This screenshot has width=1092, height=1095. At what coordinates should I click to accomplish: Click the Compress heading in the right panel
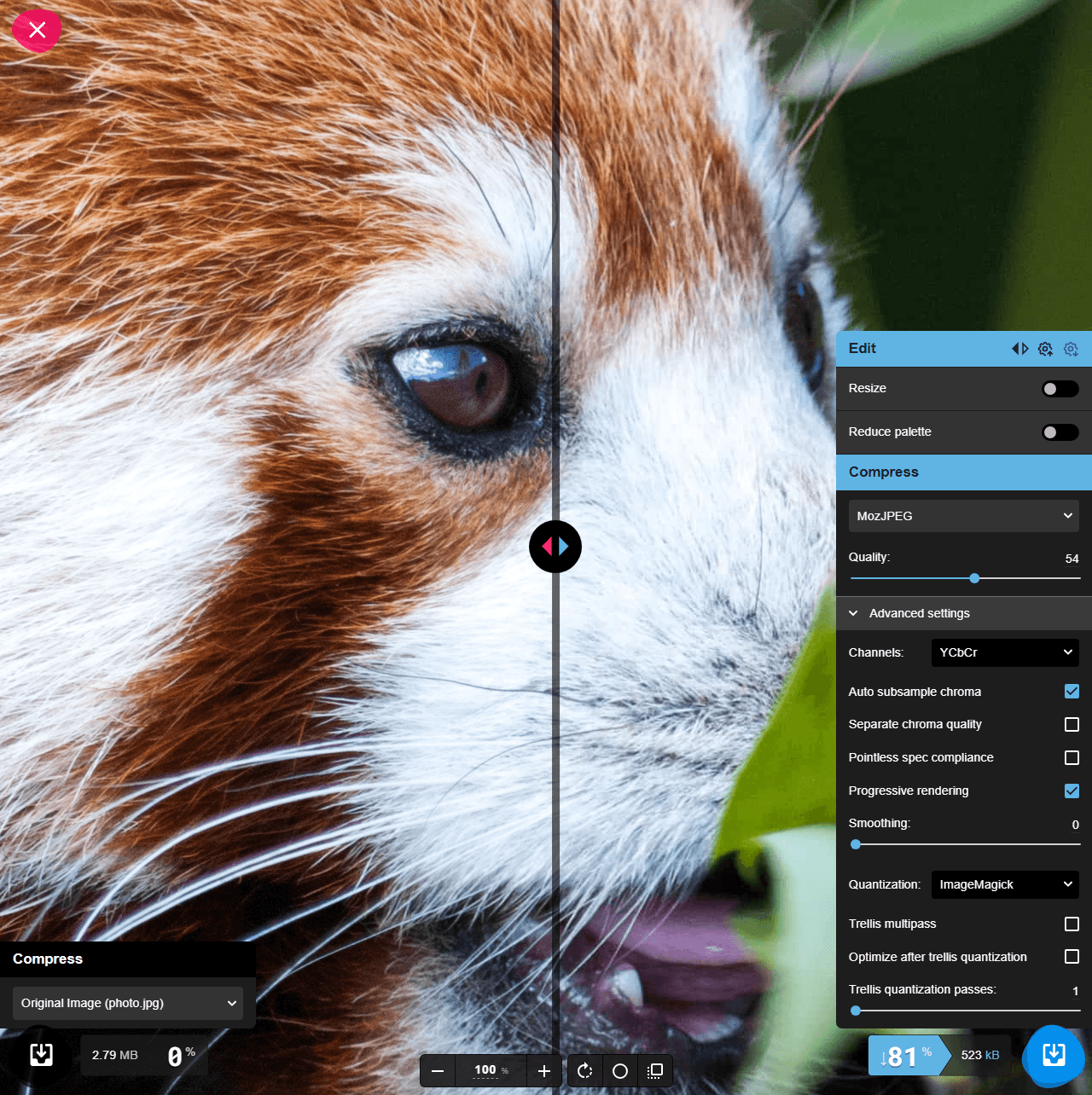click(x=884, y=472)
